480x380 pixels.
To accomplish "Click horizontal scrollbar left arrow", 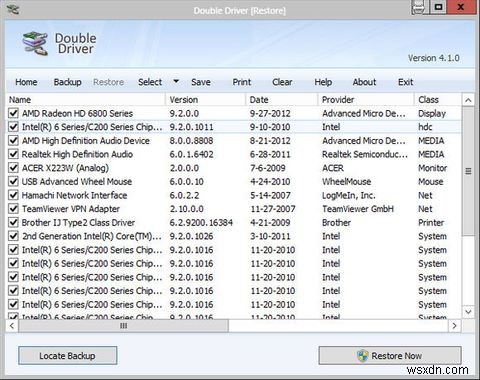I will point(12,326).
